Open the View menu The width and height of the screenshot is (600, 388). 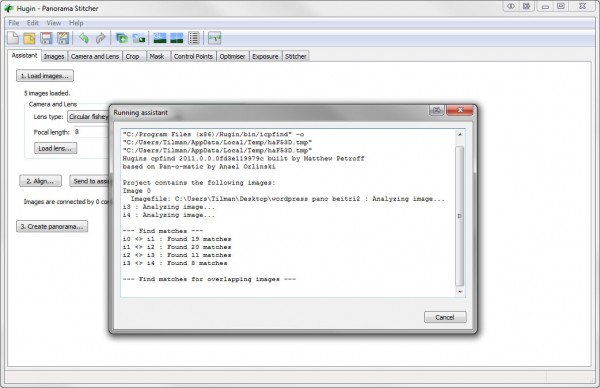point(54,23)
